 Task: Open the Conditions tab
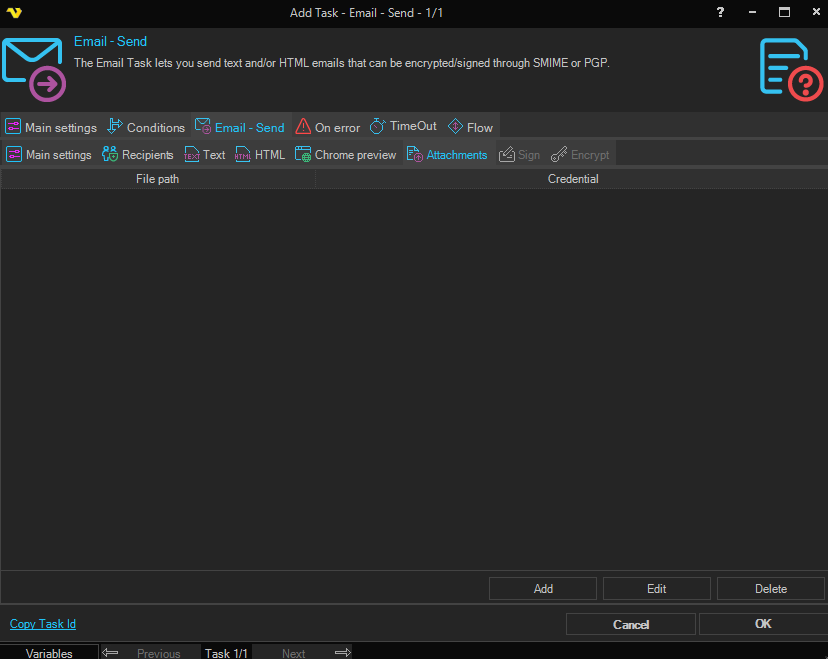[146, 127]
